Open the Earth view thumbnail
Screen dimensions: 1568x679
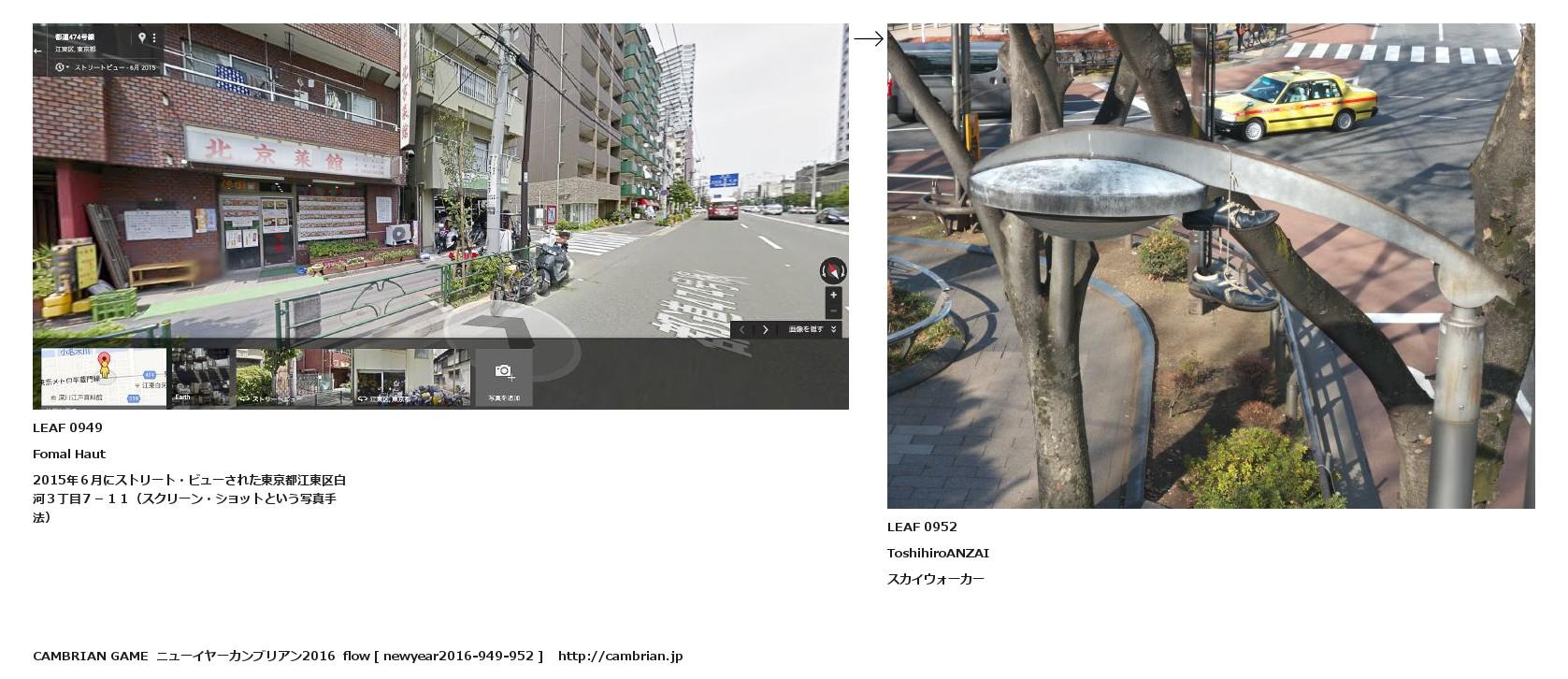200,377
